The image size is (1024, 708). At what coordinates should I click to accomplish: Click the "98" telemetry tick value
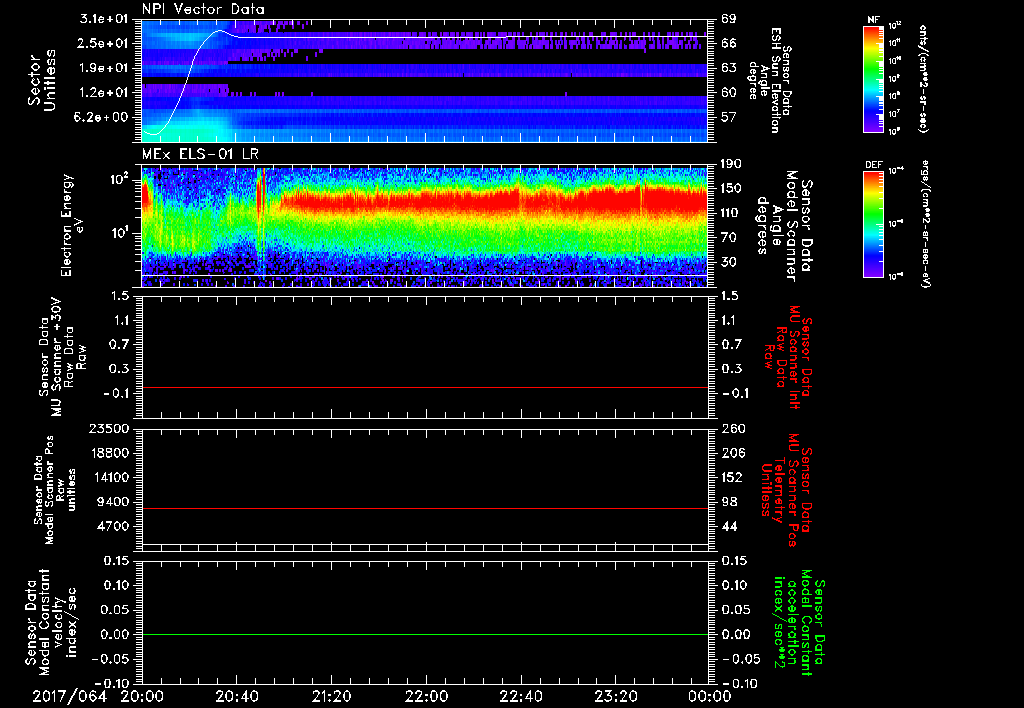point(729,502)
